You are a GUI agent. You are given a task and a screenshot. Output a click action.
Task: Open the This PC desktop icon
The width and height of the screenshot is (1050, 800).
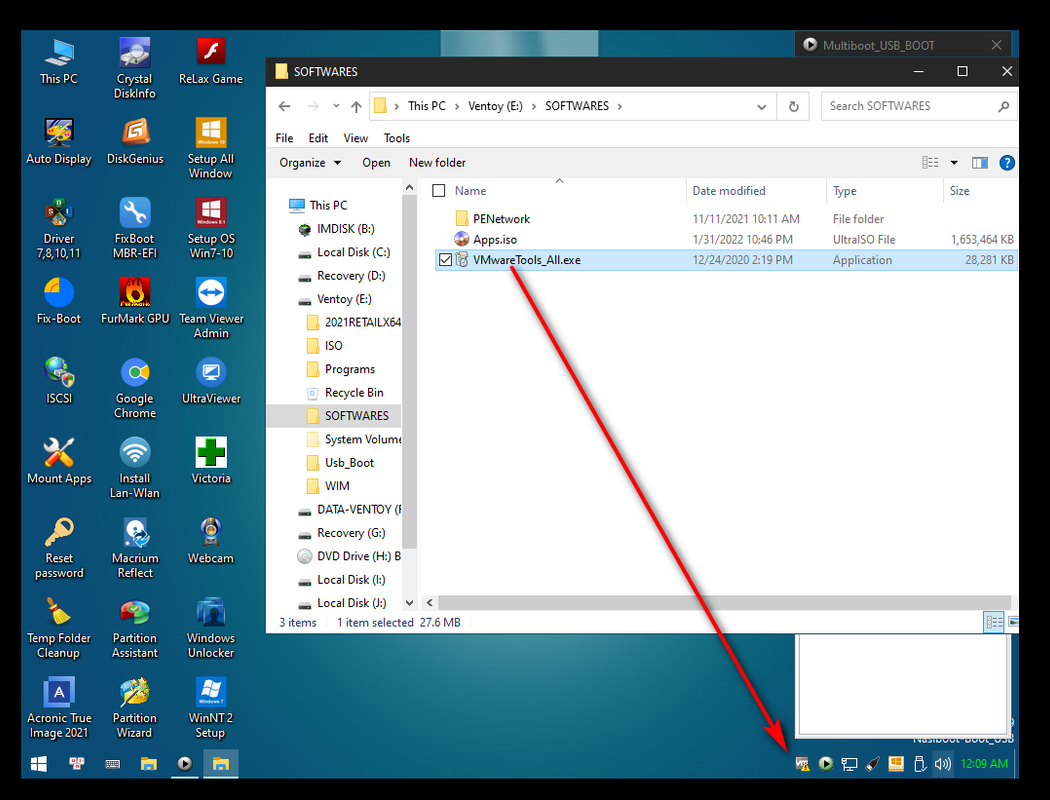click(x=59, y=62)
